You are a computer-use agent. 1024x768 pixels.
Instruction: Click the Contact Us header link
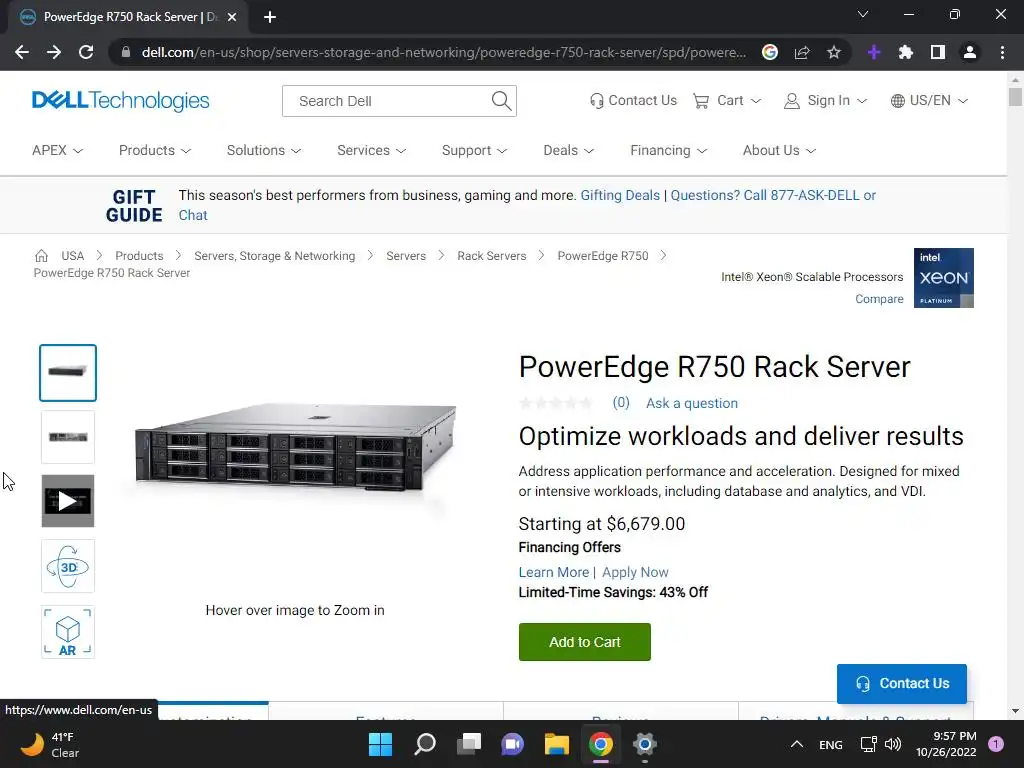633,101
